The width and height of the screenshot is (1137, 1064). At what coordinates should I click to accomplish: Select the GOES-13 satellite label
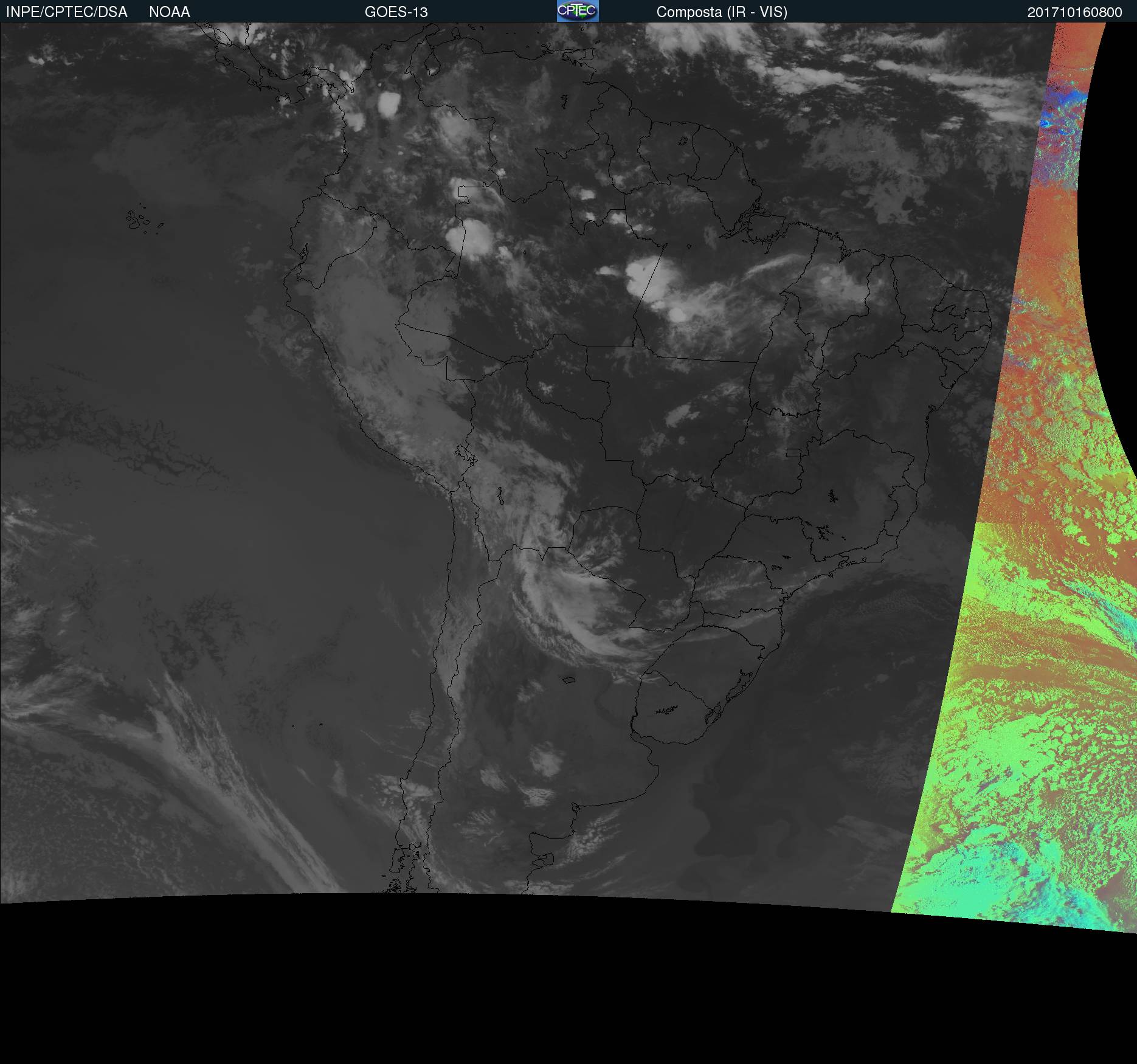(396, 12)
